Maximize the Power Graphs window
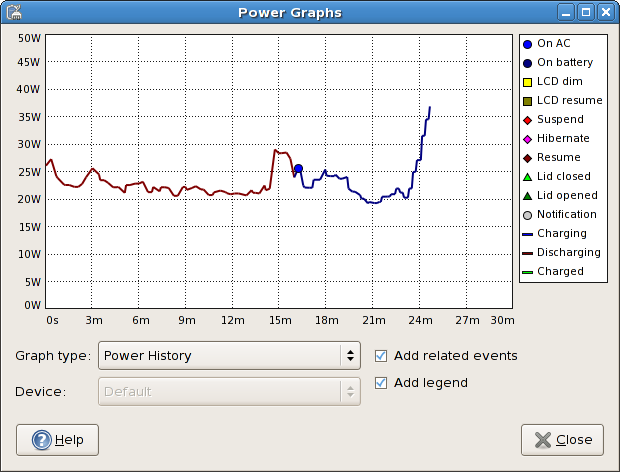Viewport: 620px width, 472px height. [x=586, y=12]
